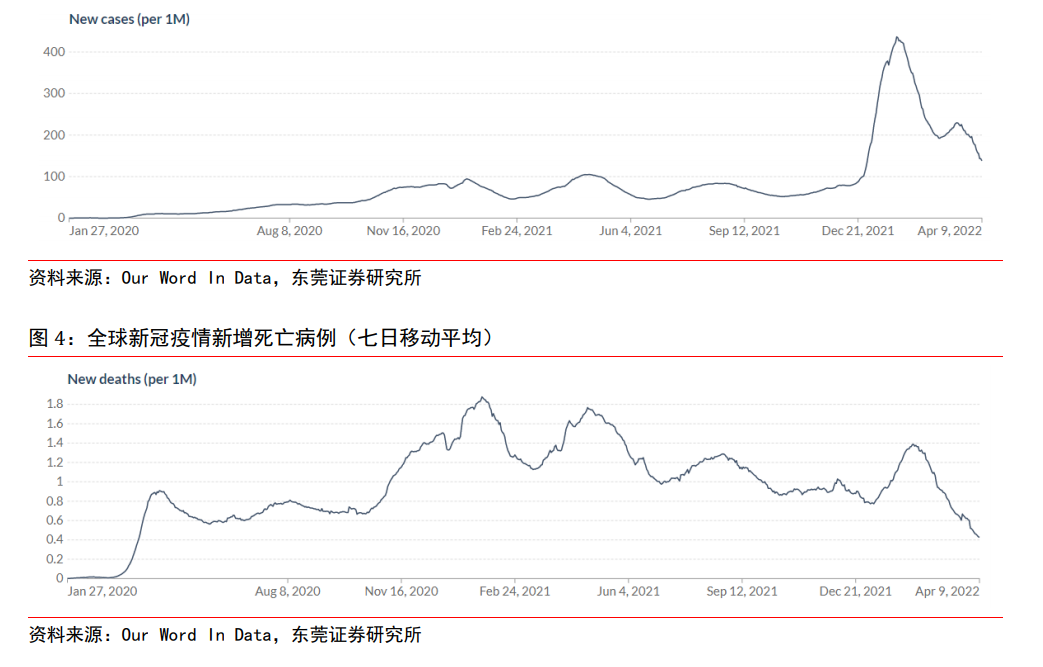The height and width of the screenshot is (667, 1043).
Task: Click 'Feb 24, 2021' on the cases chart axis
Action: click(x=517, y=231)
